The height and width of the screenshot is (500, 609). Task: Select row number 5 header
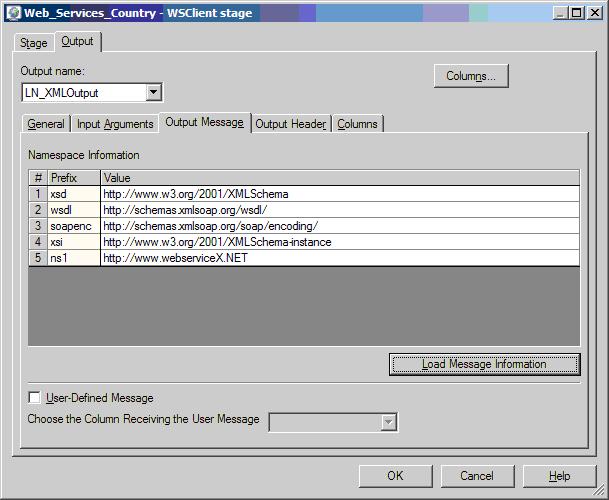pyautogui.click(x=38, y=258)
